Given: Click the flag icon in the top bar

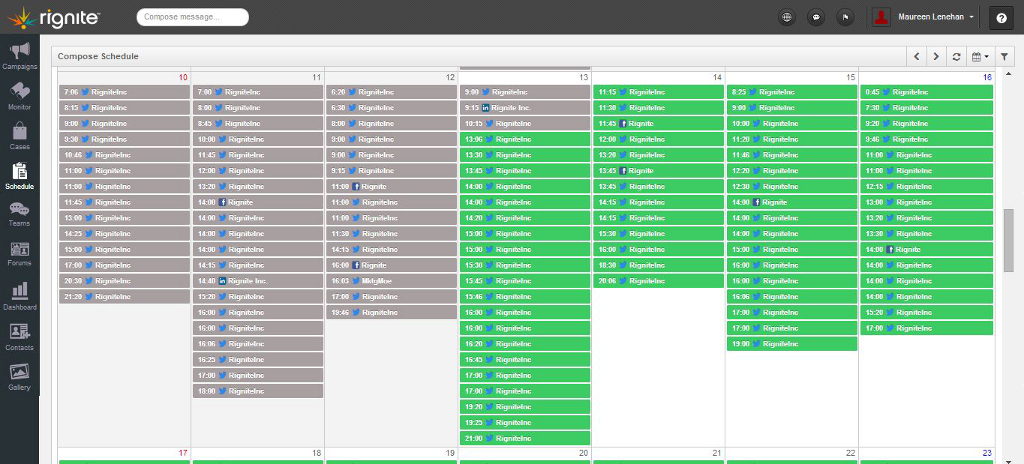Looking at the screenshot, I should point(845,18).
